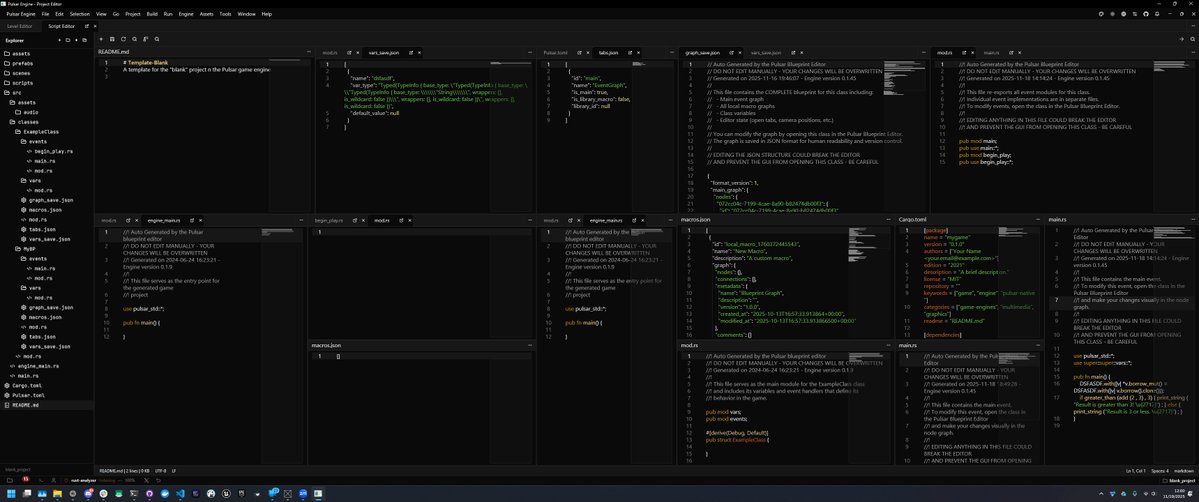Collapse the README.md editor pane
The image size is (1199, 502).
(309, 52)
